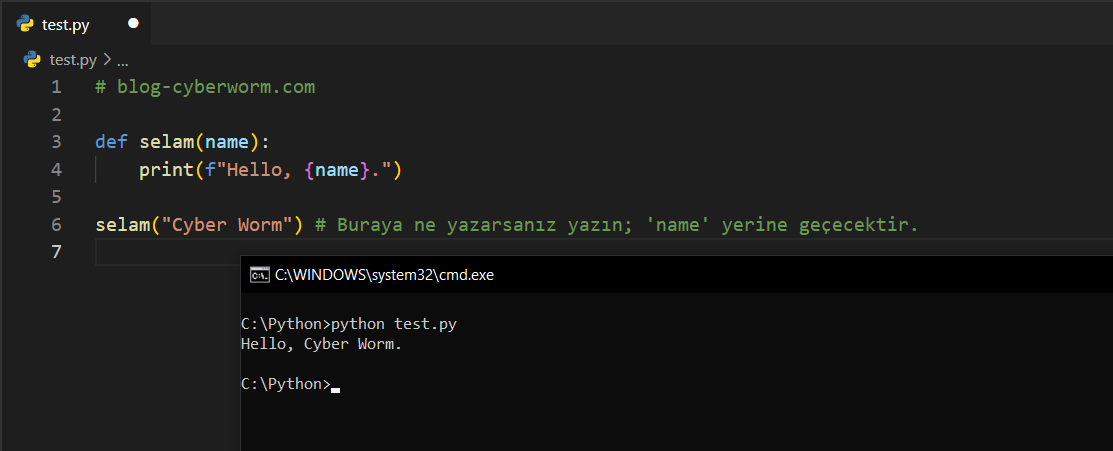Open the breadcrumb ellipsis symbol dropdown

[123, 60]
